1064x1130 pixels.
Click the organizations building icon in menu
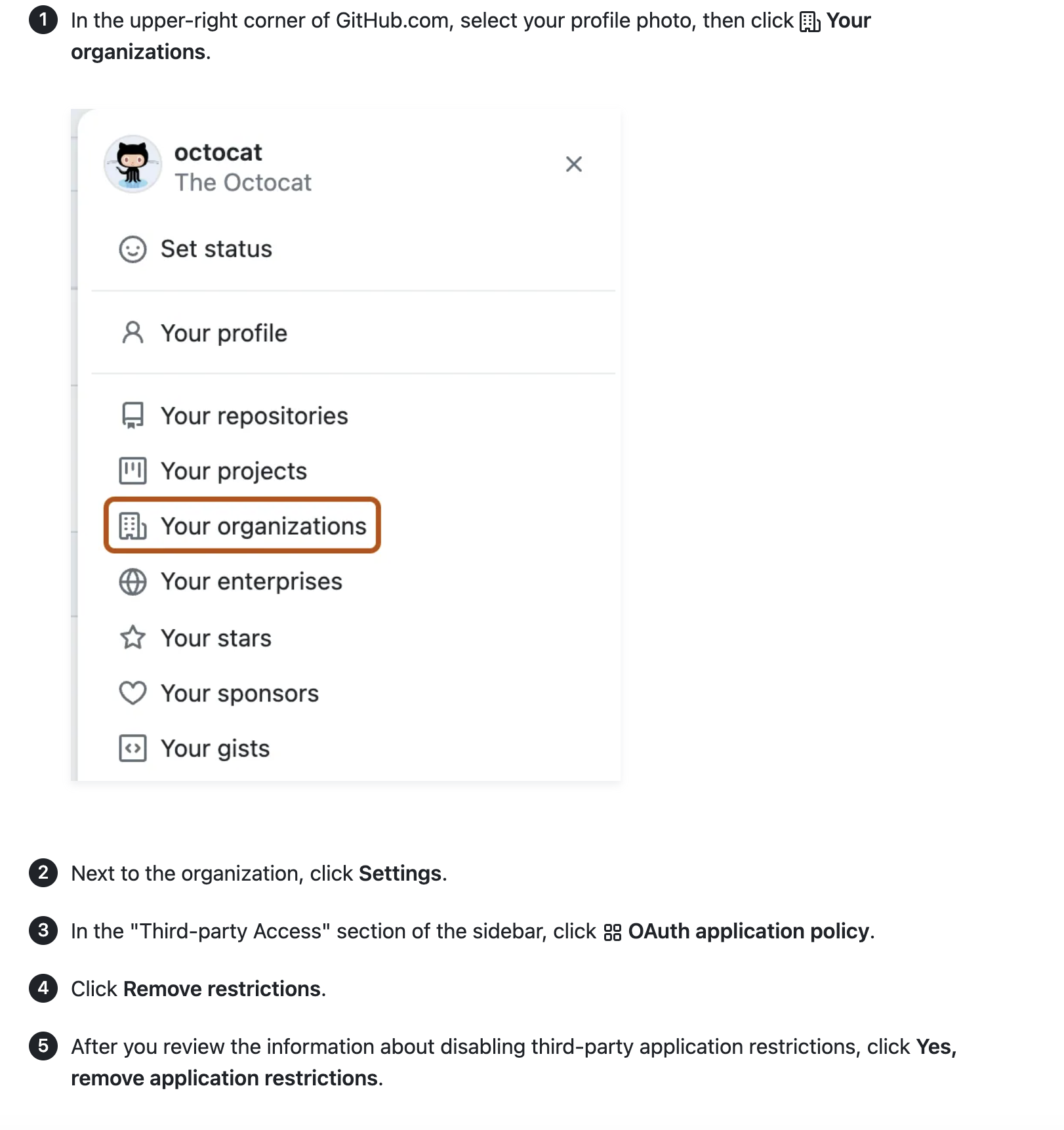(x=133, y=526)
